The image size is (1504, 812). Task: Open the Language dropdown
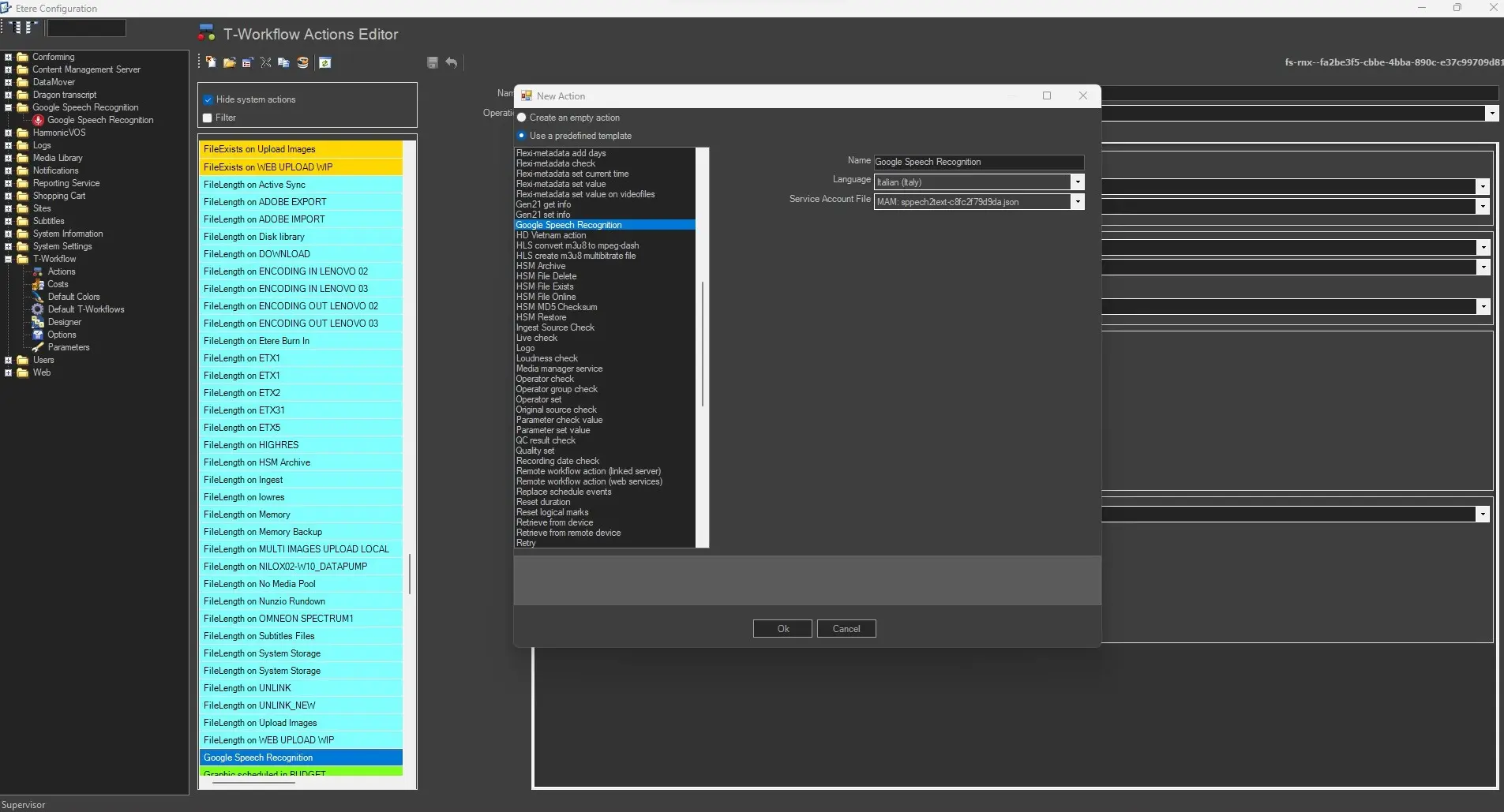(1077, 182)
